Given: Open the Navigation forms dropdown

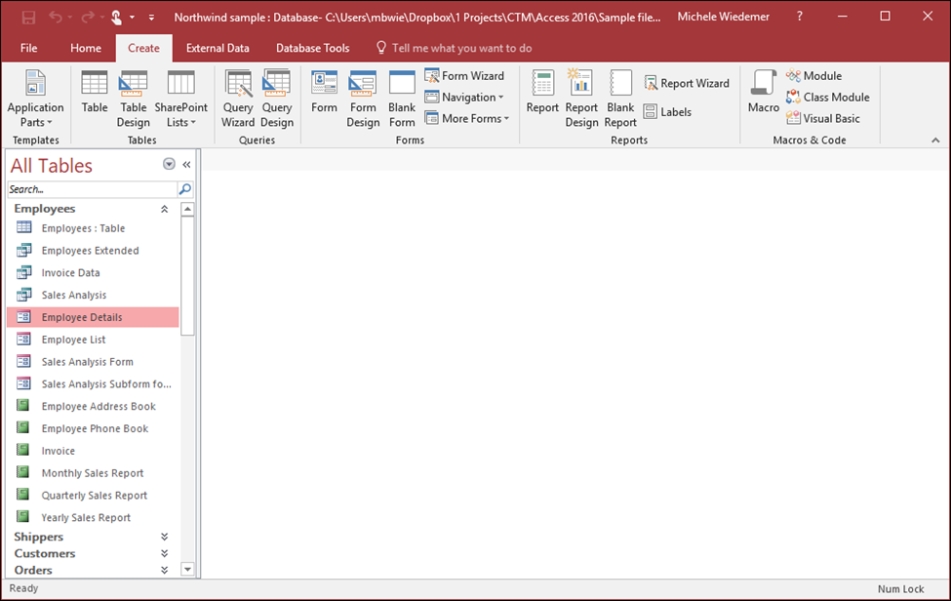Looking at the screenshot, I should pyautogui.click(x=465, y=97).
